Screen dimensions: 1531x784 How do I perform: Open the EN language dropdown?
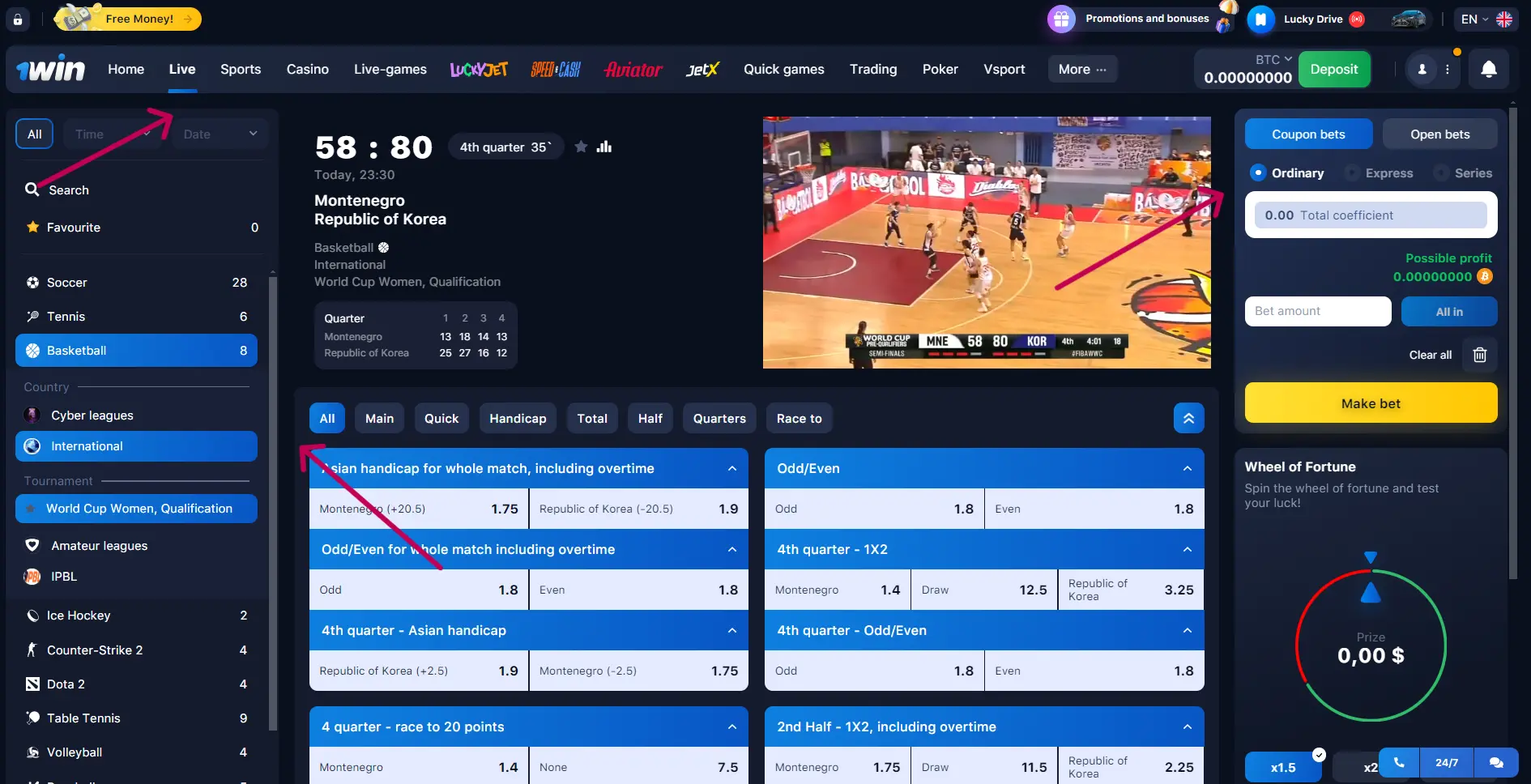coord(1486,19)
